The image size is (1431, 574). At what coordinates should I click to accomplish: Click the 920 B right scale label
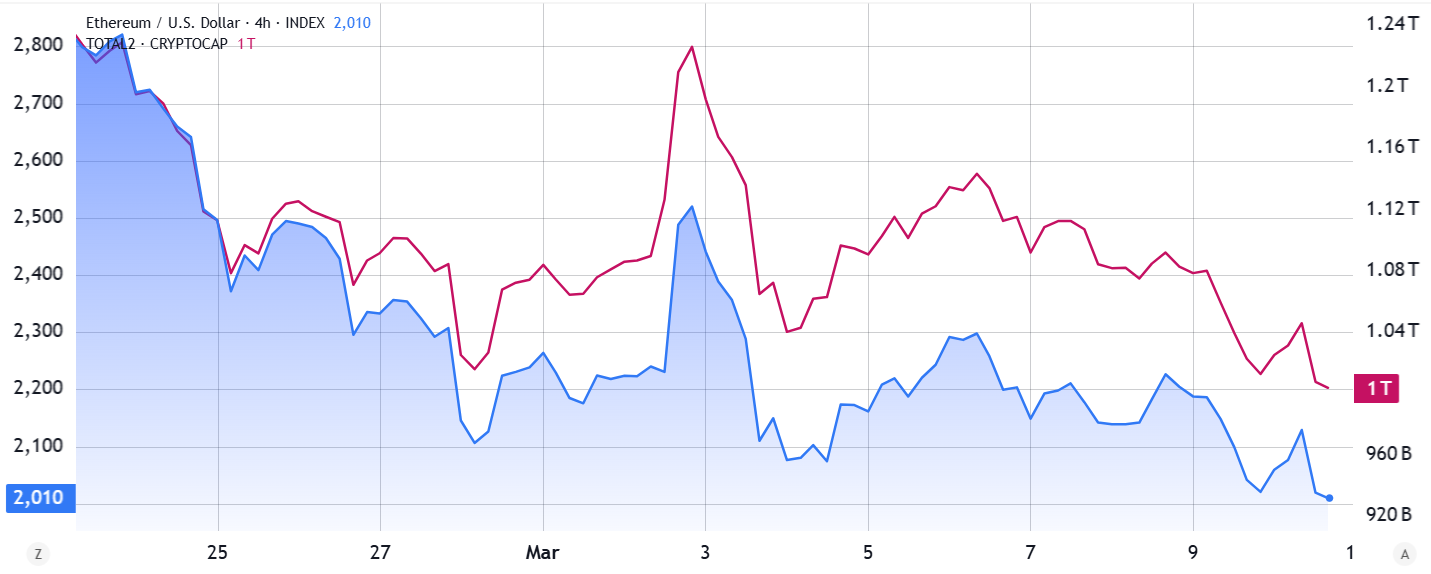click(x=1390, y=515)
